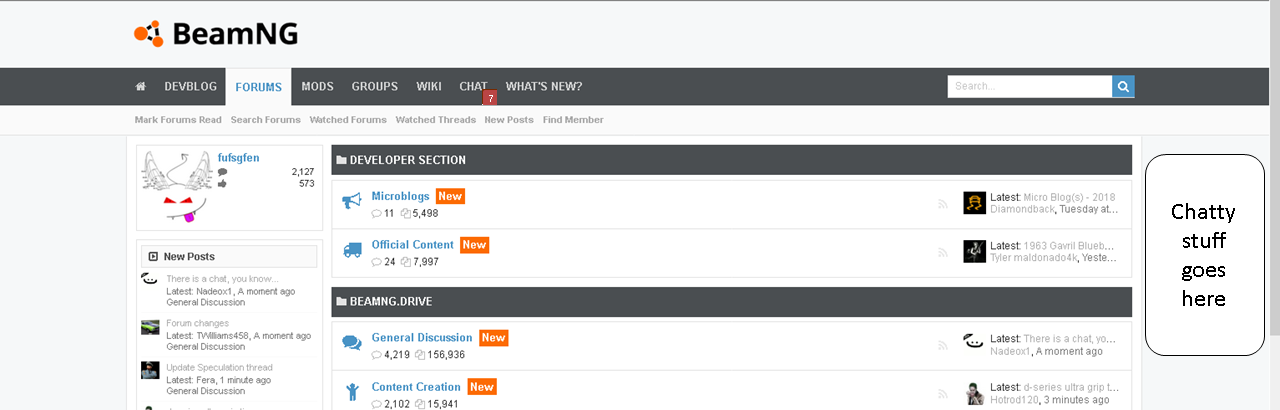Go to the Home icon in navbar
The height and width of the screenshot is (410, 1280).
(x=141, y=87)
